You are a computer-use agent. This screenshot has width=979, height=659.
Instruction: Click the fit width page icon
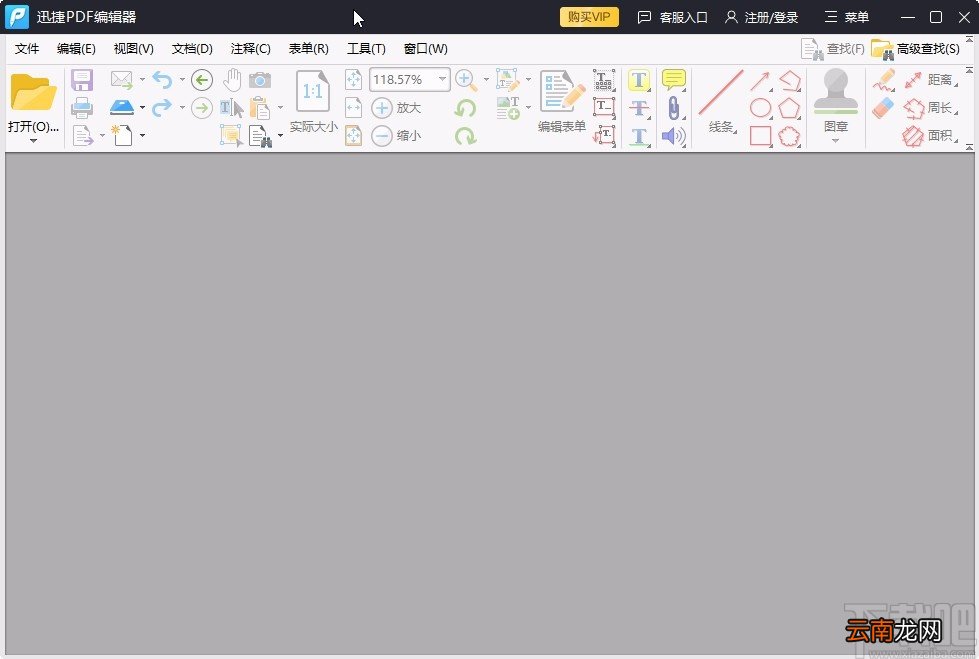pyautogui.click(x=353, y=107)
